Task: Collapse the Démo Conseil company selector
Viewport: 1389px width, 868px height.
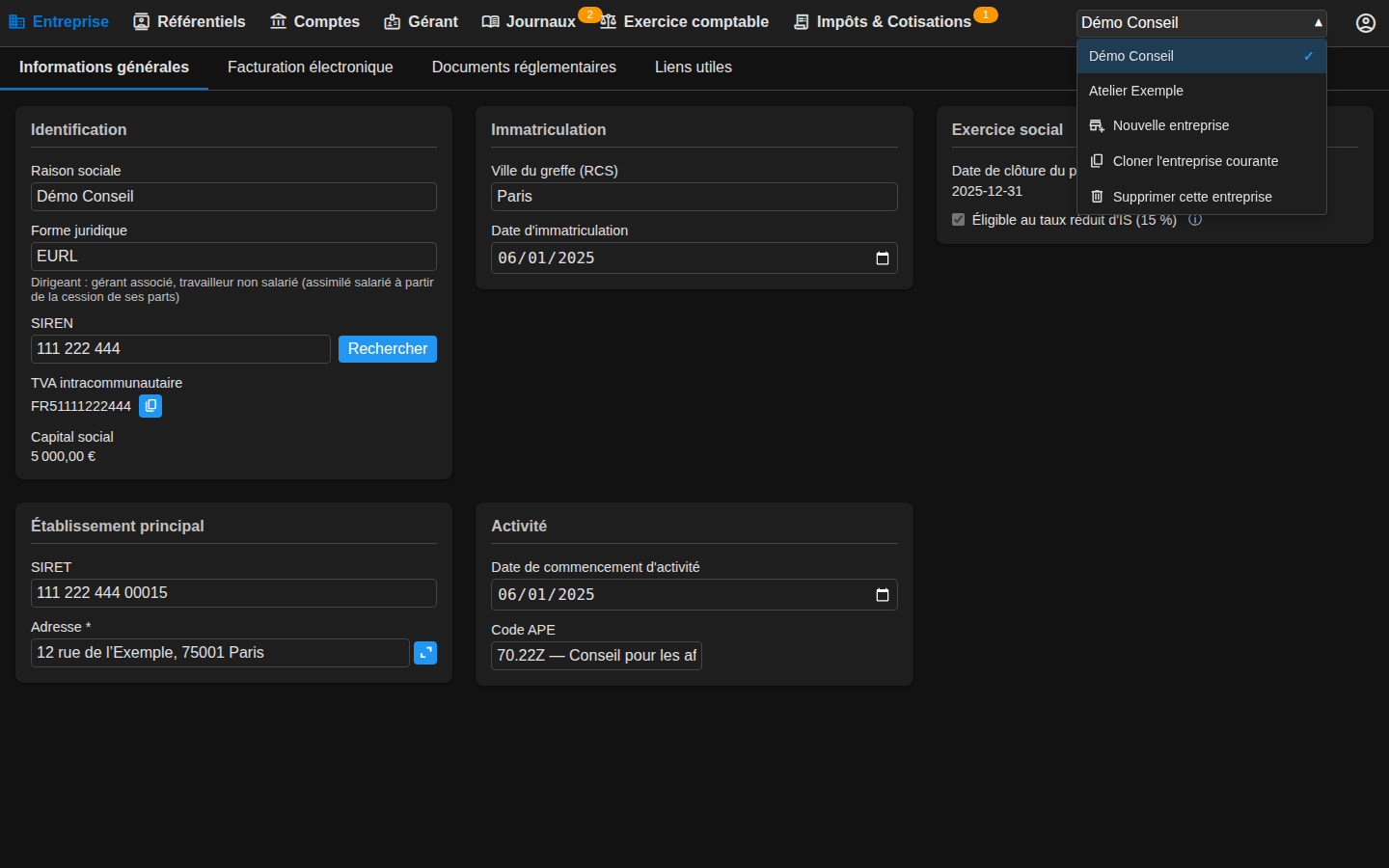Action: [x=1202, y=23]
